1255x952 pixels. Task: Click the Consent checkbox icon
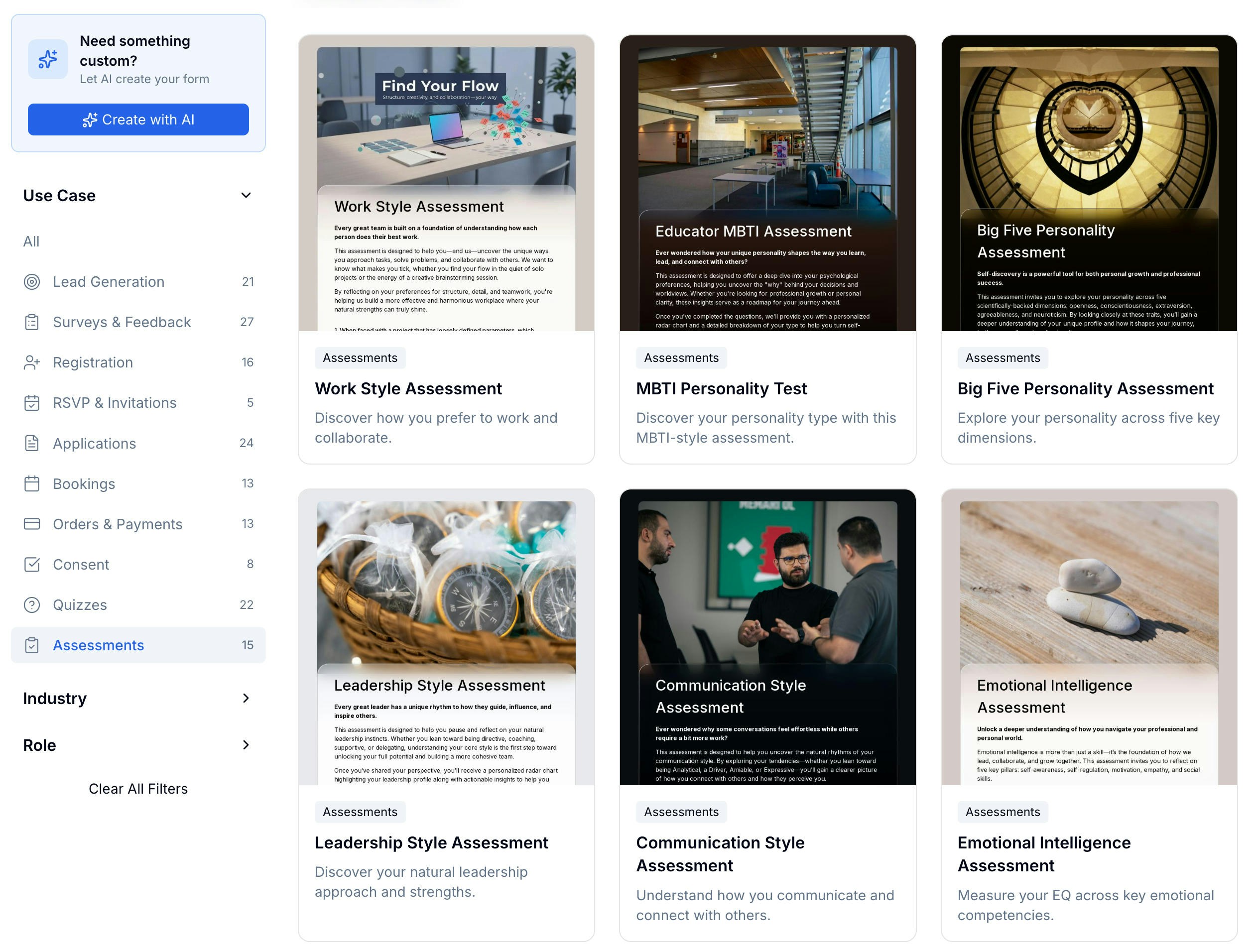[x=32, y=565]
